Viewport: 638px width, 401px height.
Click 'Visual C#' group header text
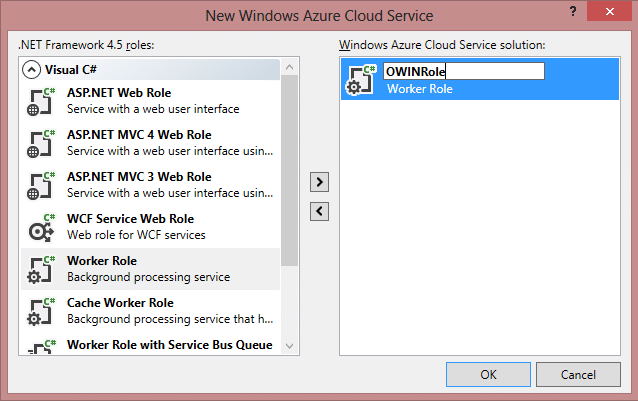click(70, 70)
